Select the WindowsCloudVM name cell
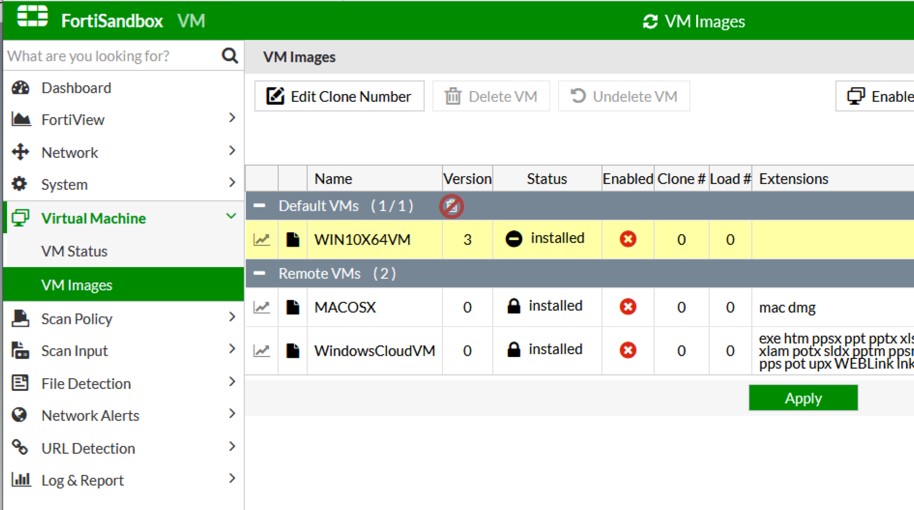The height and width of the screenshot is (510, 914). pyautogui.click(x=375, y=350)
